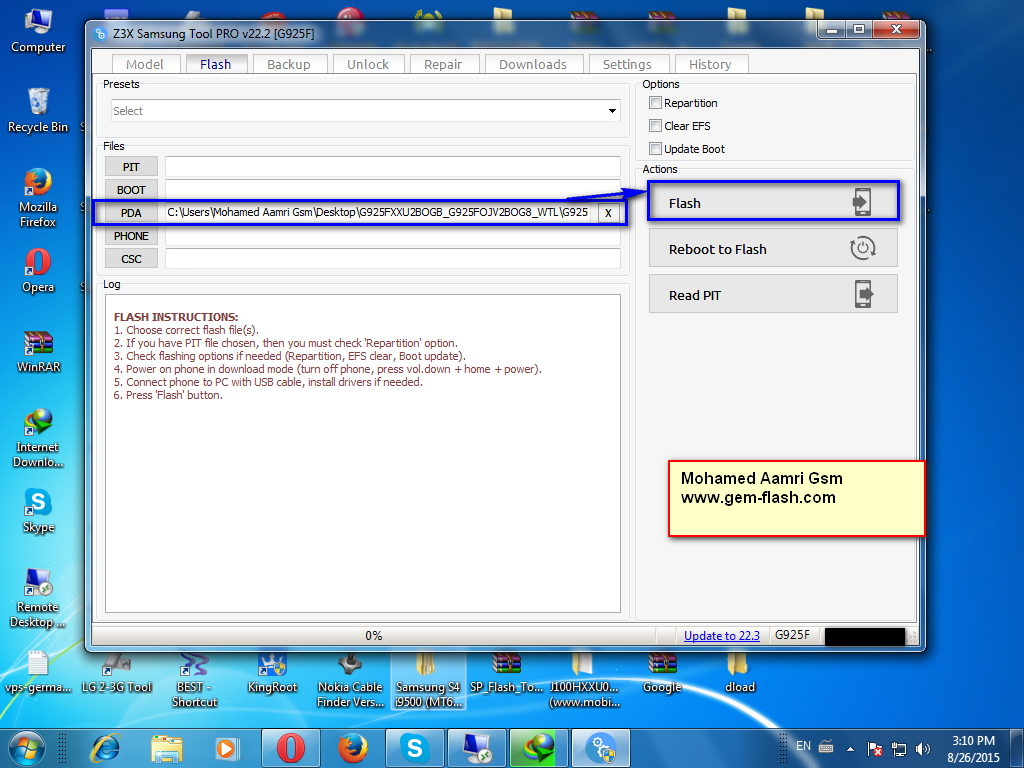Switch to Internet Download Manager taskbar

pyautogui.click(x=539, y=748)
